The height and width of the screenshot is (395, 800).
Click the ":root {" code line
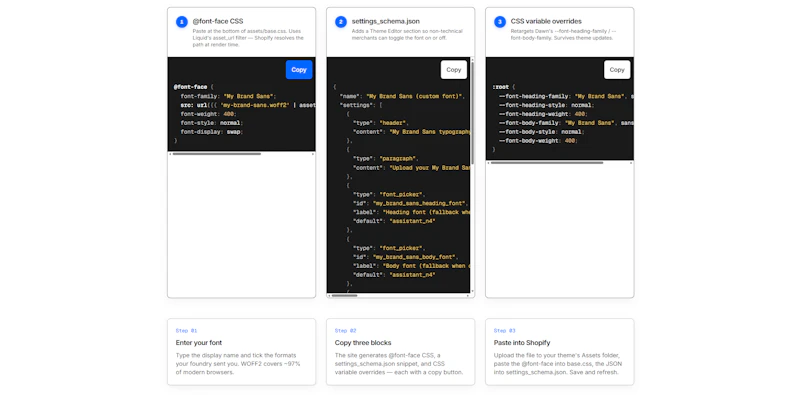click(x=504, y=87)
